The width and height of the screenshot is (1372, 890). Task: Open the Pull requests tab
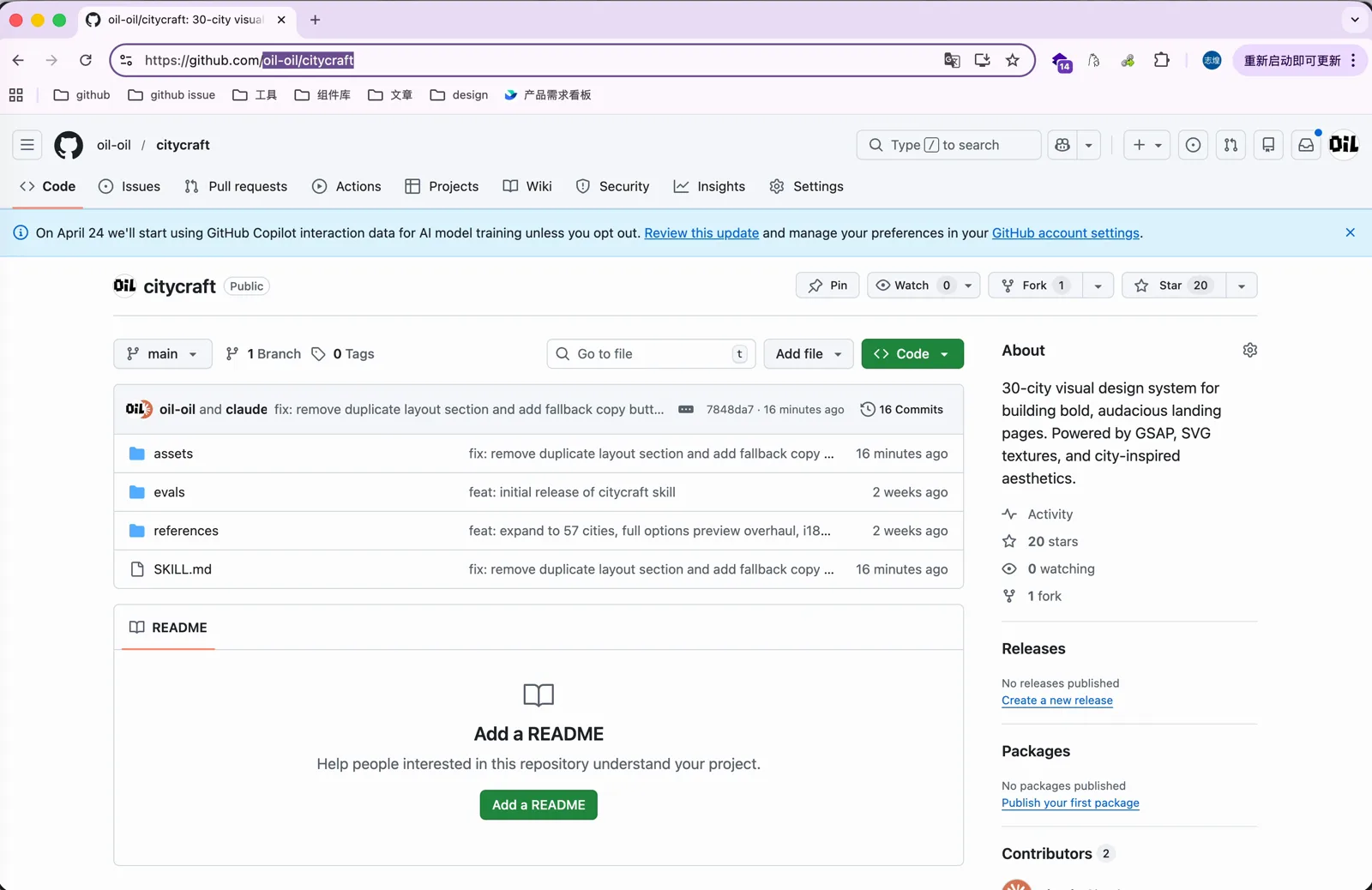(x=236, y=186)
